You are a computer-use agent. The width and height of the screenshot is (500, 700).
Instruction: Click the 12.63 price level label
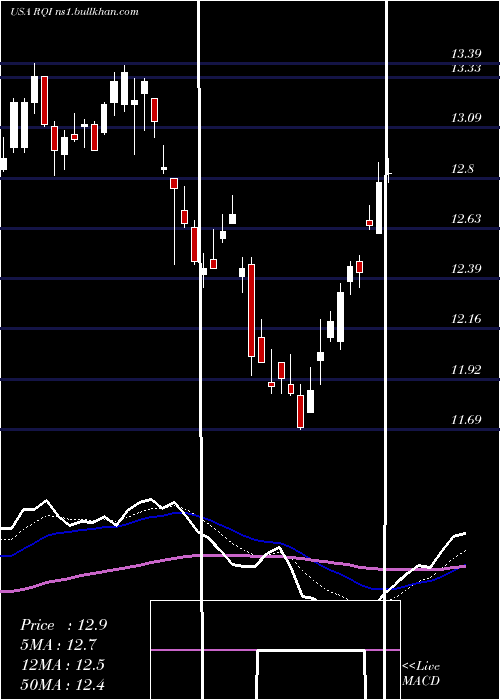(x=466, y=219)
